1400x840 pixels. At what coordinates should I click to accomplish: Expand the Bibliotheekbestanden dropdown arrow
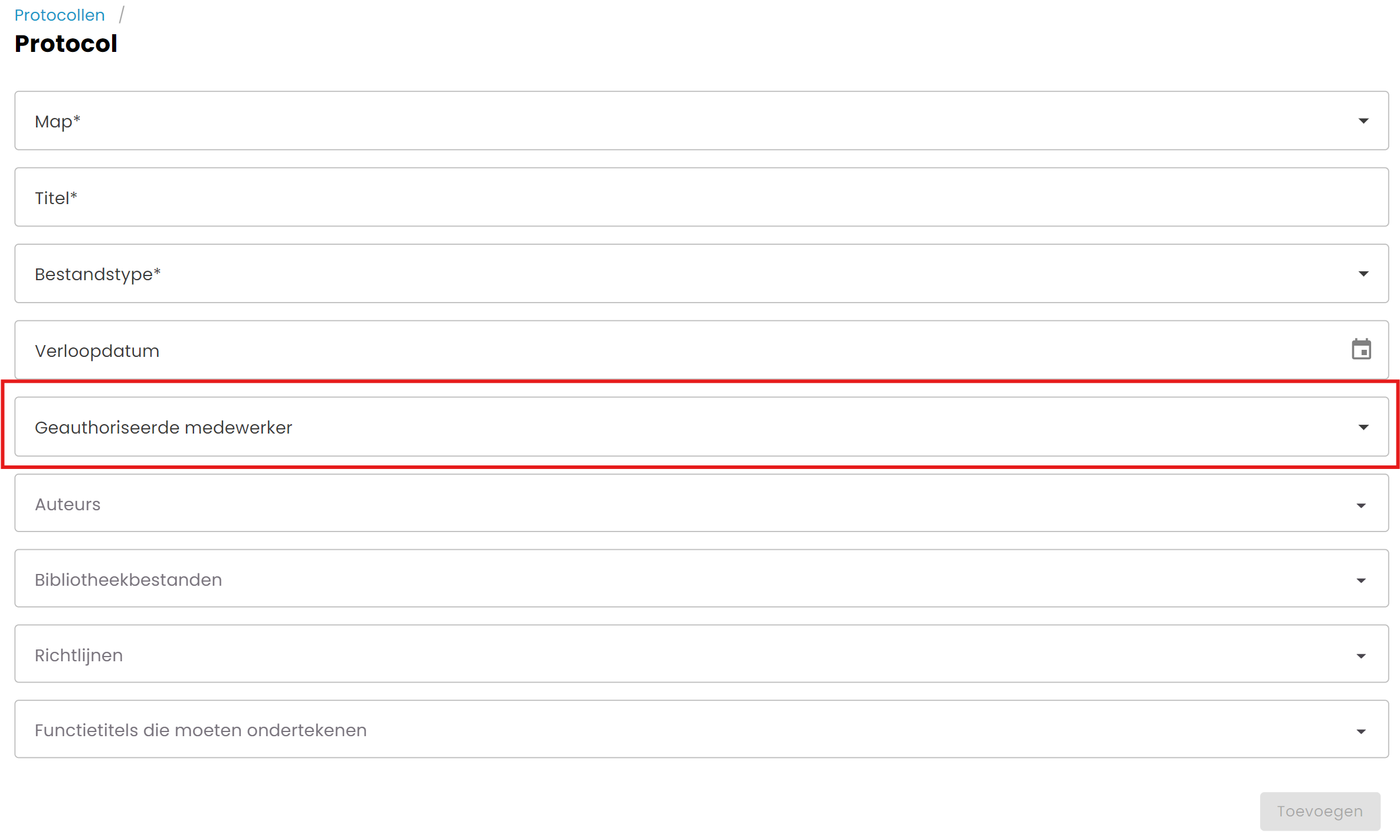[1361, 580]
